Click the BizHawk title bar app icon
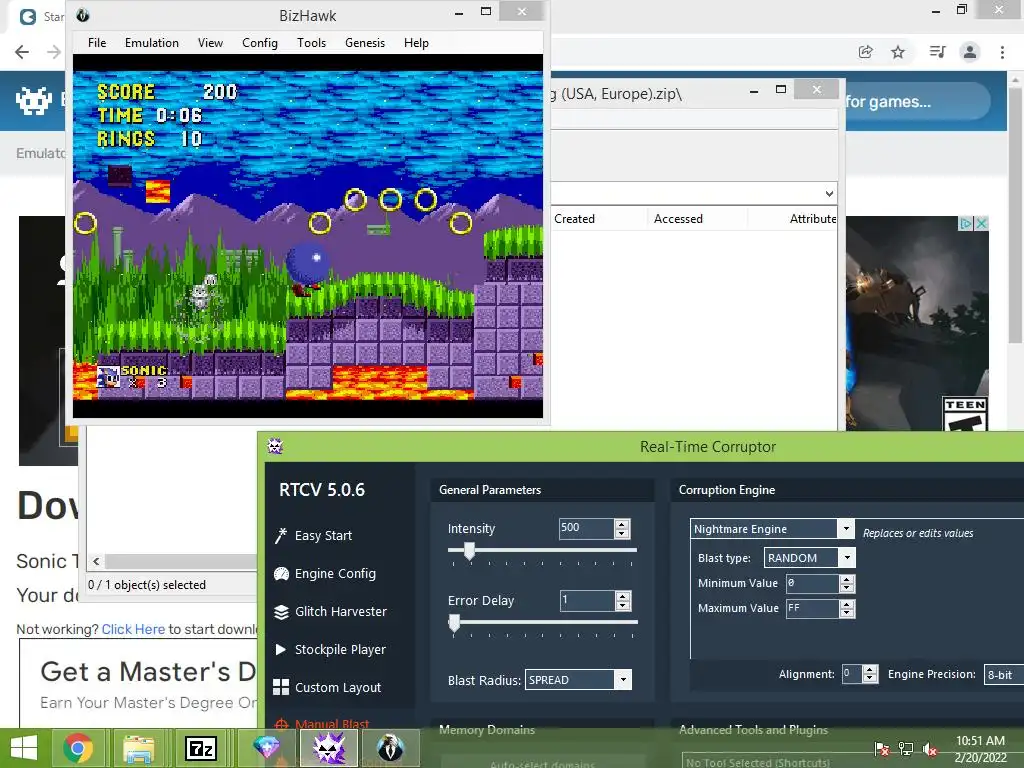Screen dimensions: 1024x768 pos(83,15)
